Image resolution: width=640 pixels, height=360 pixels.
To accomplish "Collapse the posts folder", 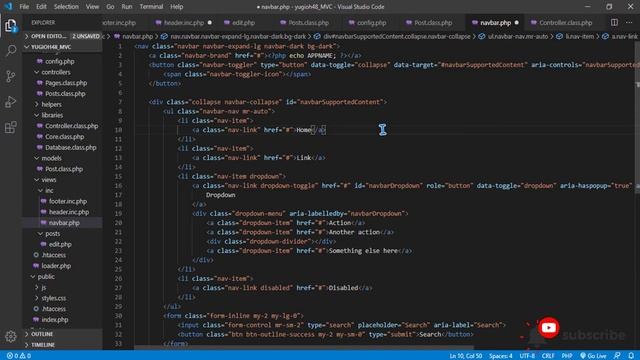I will pos(53,234).
